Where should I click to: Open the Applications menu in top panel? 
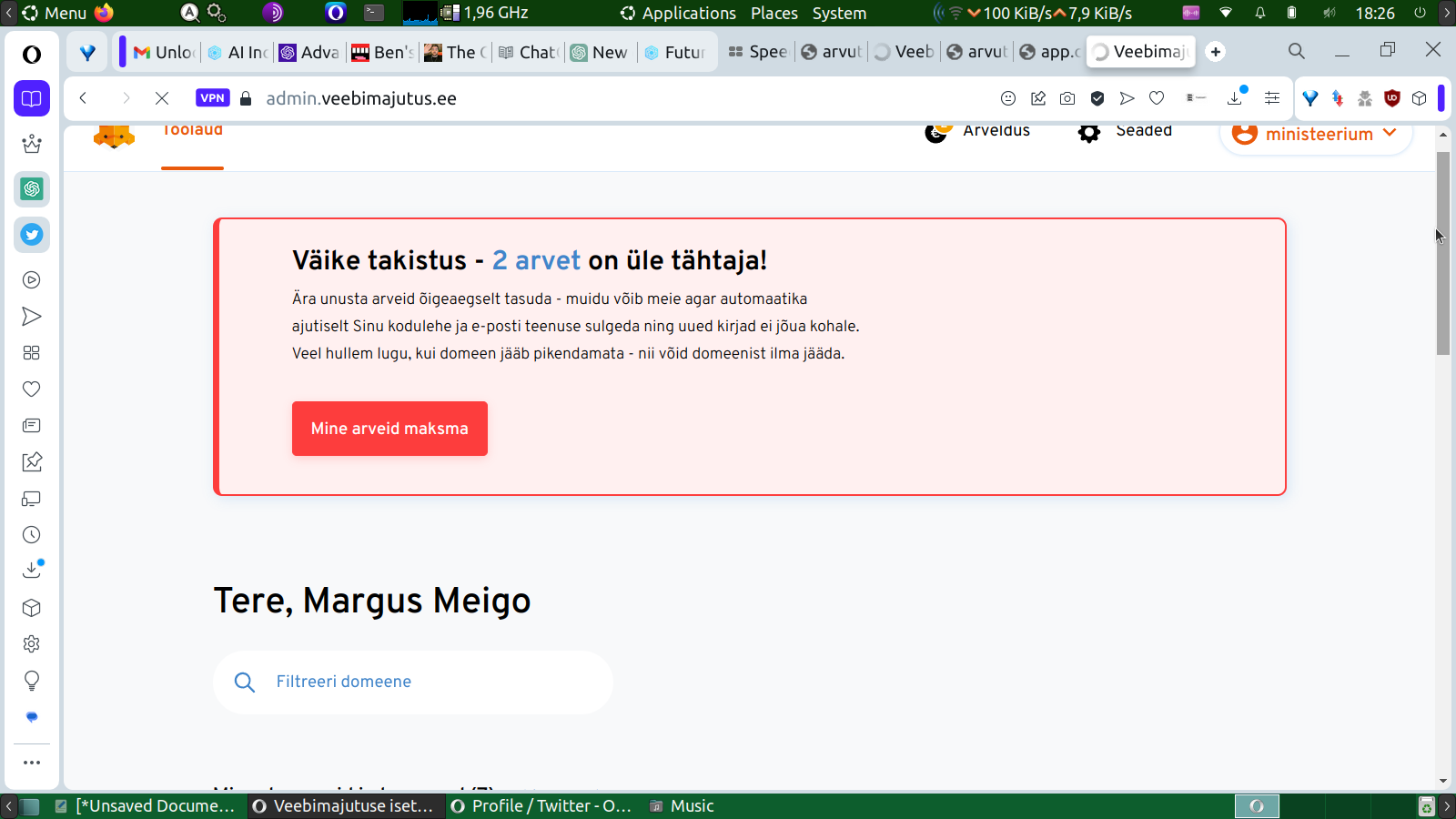pos(678,13)
